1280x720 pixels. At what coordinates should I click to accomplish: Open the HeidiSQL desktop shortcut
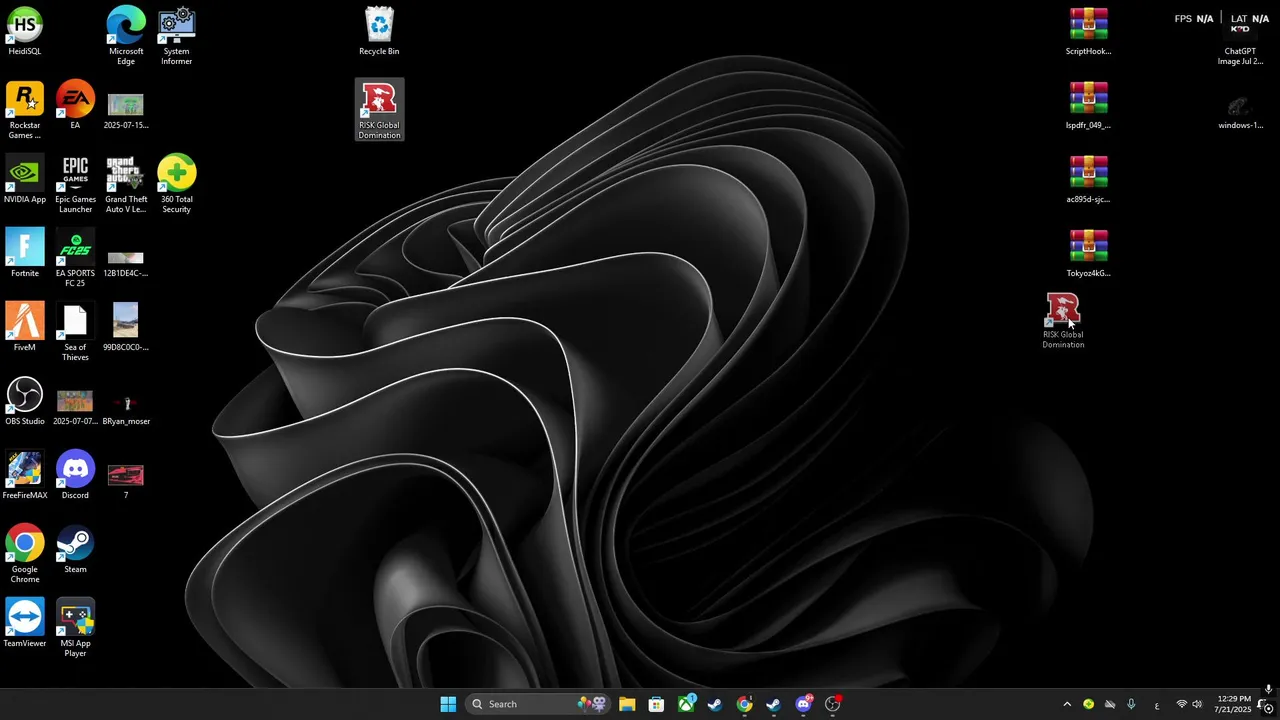[x=25, y=31]
